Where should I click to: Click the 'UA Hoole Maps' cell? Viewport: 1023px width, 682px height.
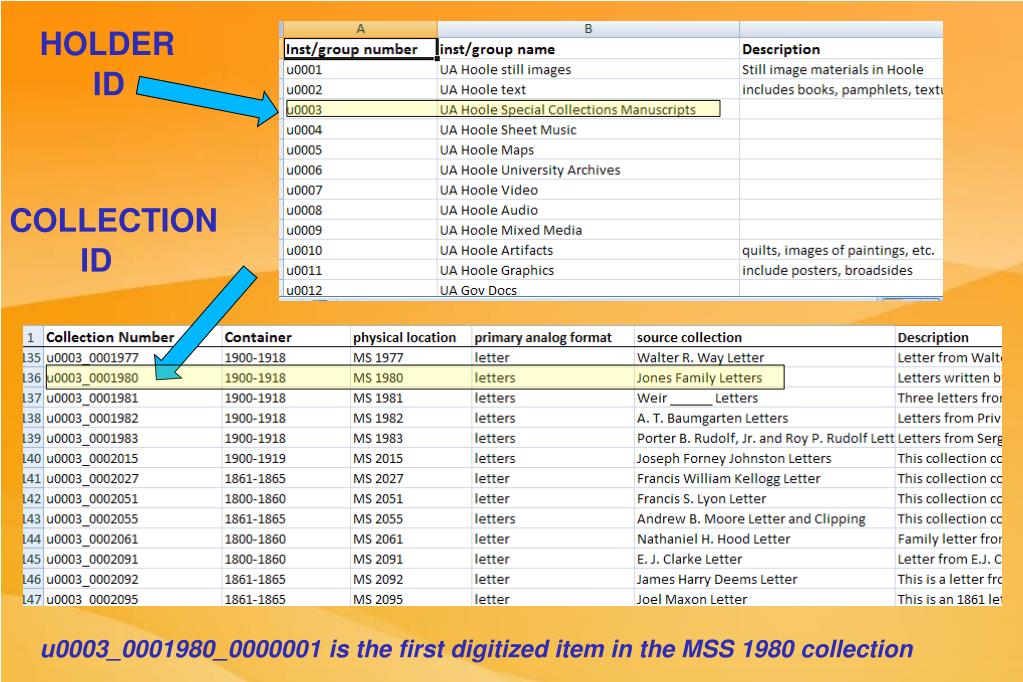(x=588, y=150)
